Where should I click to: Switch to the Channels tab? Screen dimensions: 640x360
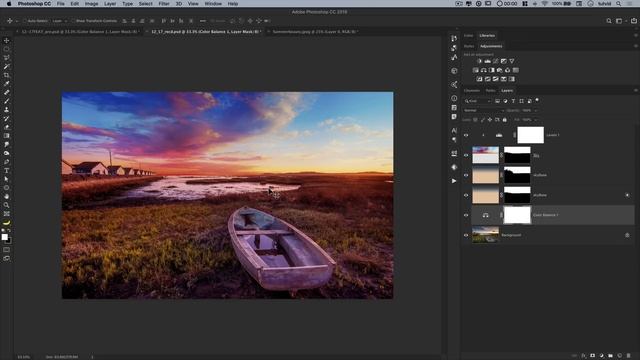472,91
